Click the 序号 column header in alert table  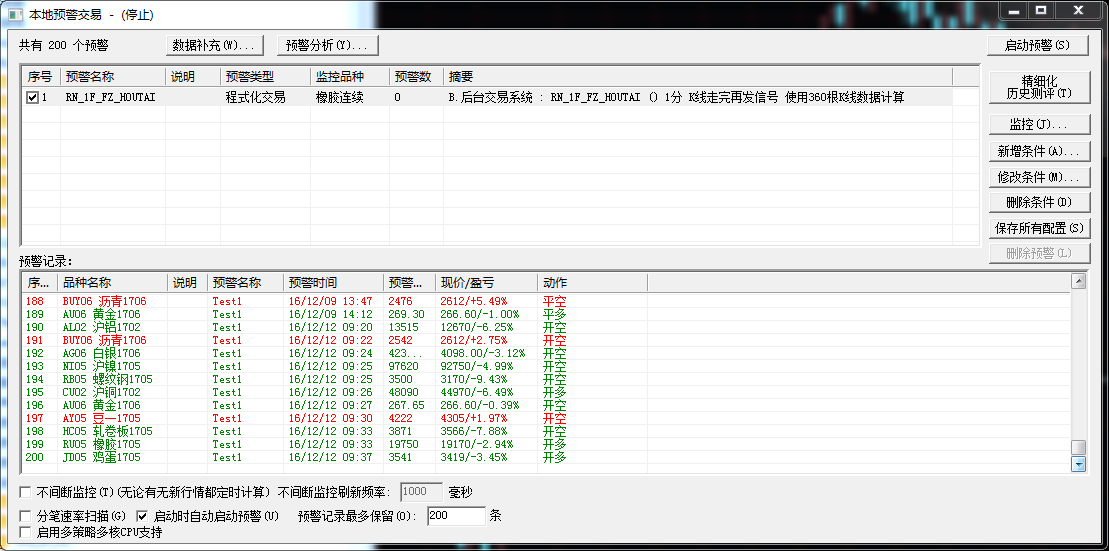coord(41,76)
